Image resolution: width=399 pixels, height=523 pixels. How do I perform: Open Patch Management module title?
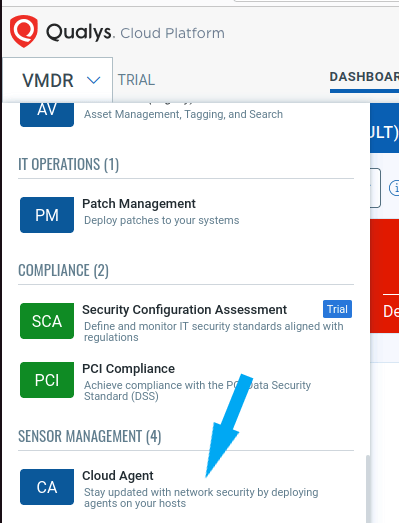click(x=139, y=203)
